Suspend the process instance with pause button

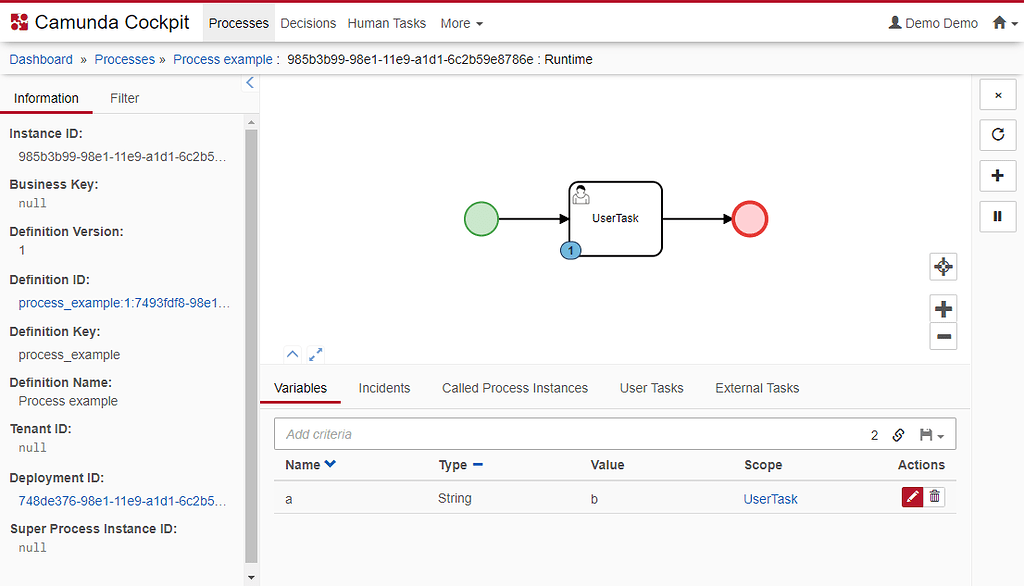click(997, 216)
